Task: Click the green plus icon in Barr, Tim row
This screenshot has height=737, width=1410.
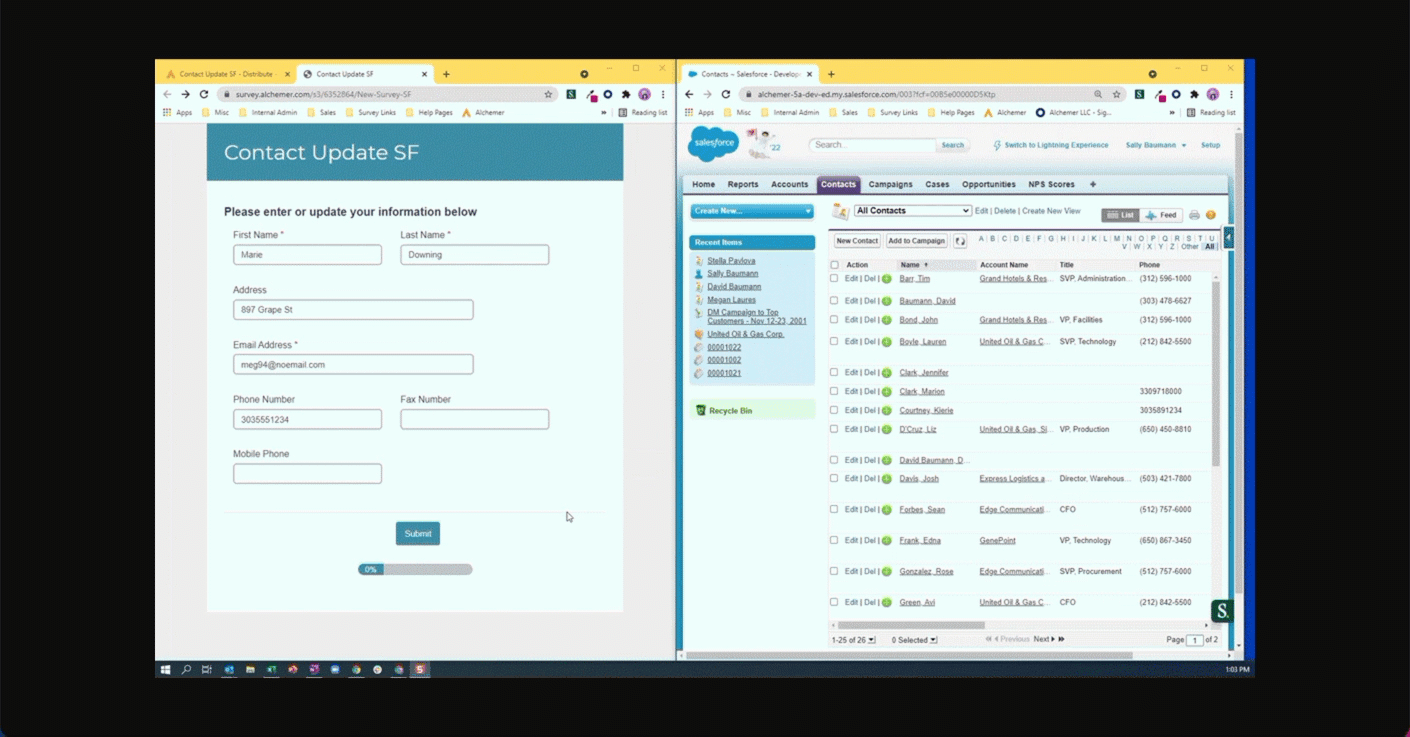Action: click(886, 279)
